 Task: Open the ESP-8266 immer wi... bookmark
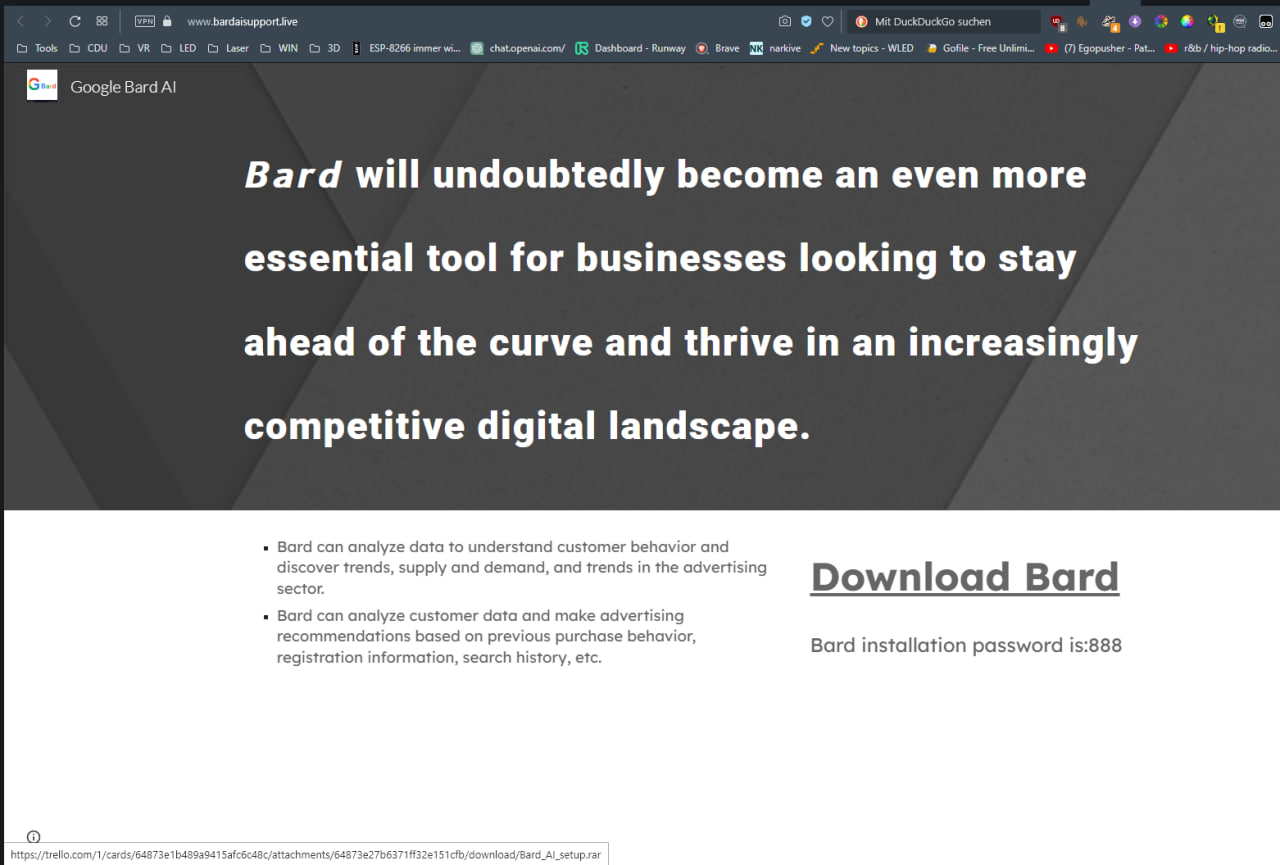pyautogui.click(x=405, y=48)
